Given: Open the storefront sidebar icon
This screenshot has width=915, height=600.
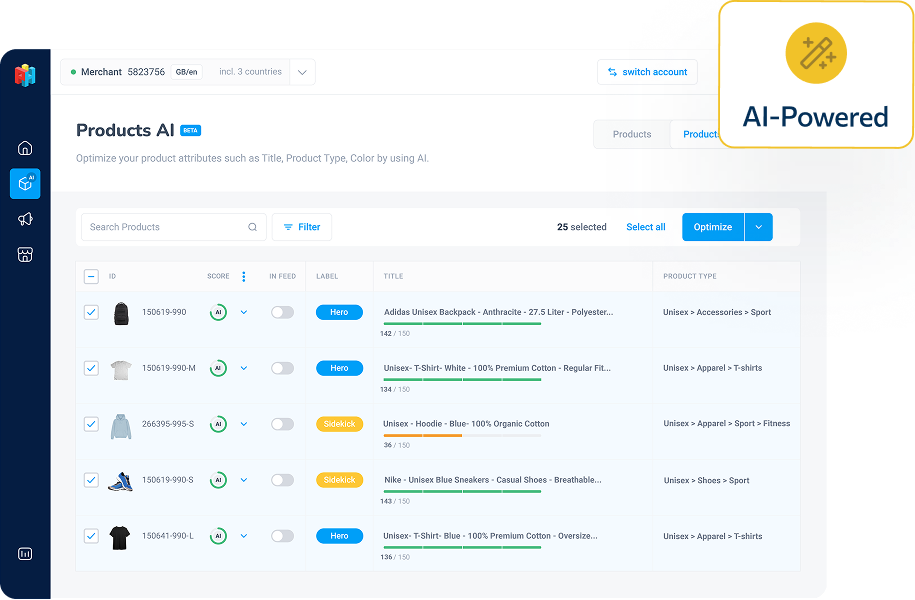Looking at the screenshot, I should pyautogui.click(x=25, y=254).
